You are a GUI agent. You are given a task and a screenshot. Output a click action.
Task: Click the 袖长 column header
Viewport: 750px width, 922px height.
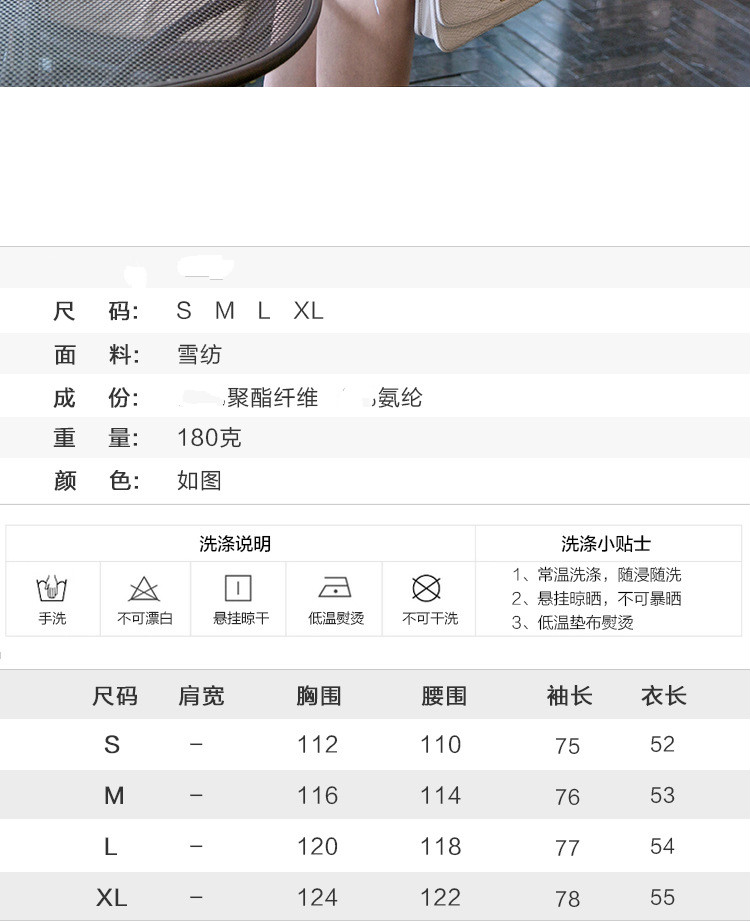tap(569, 696)
